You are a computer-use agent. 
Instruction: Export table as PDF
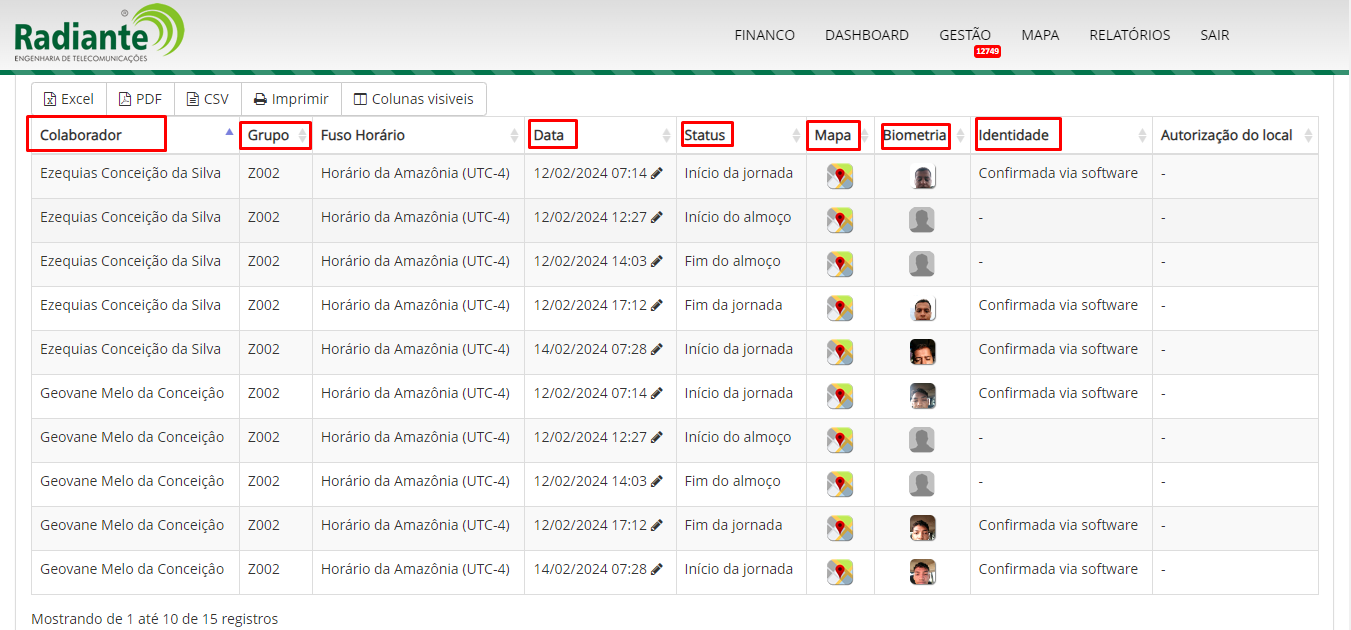click(x=140, y=99)
